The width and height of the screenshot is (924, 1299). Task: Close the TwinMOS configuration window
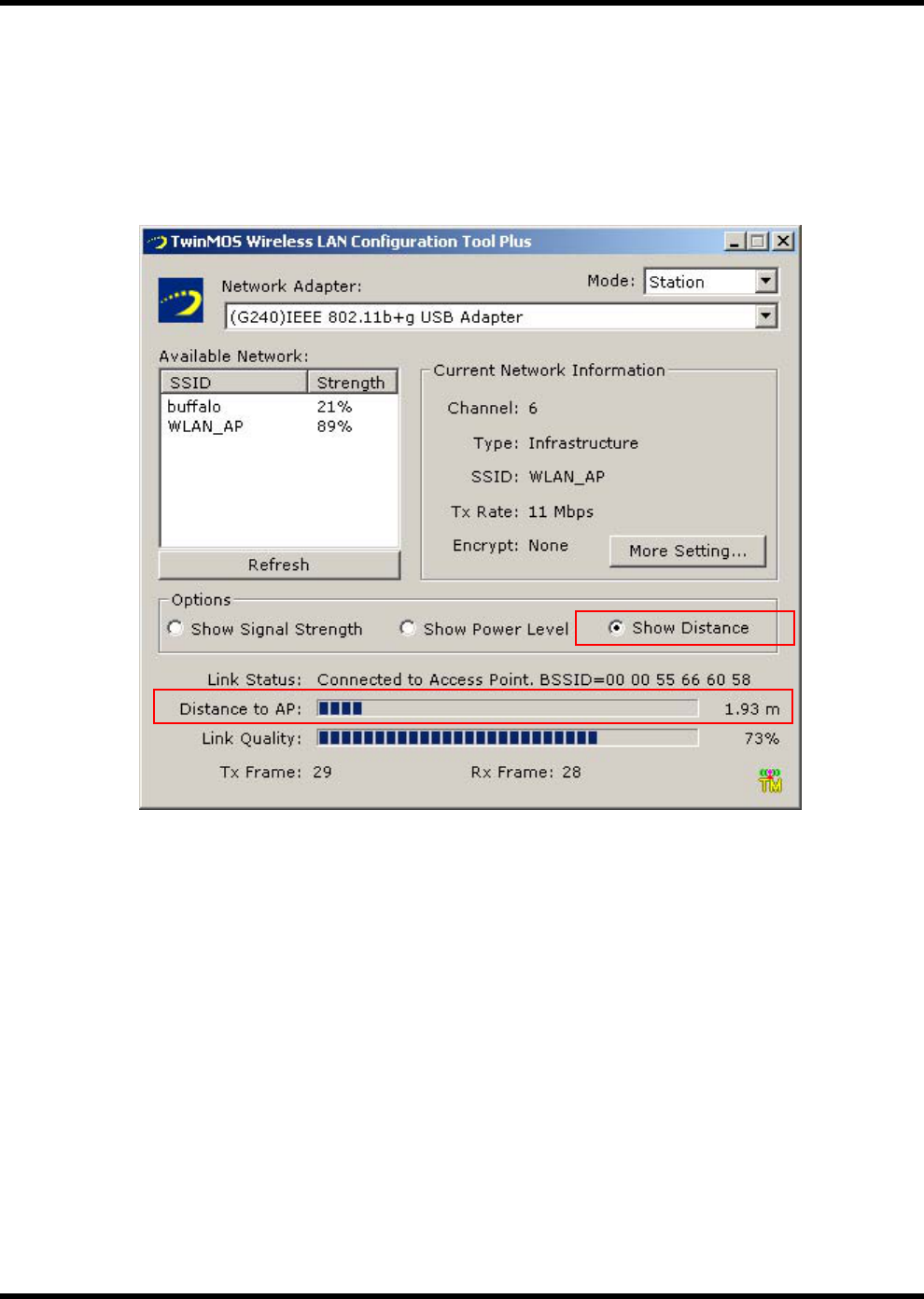784,242
